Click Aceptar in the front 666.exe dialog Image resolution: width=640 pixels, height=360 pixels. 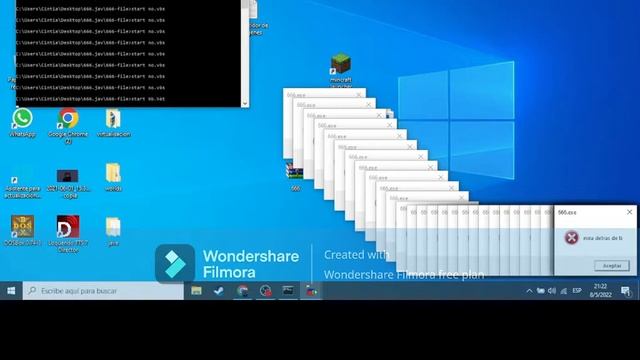pyautogui.click(x=612, y=266)
